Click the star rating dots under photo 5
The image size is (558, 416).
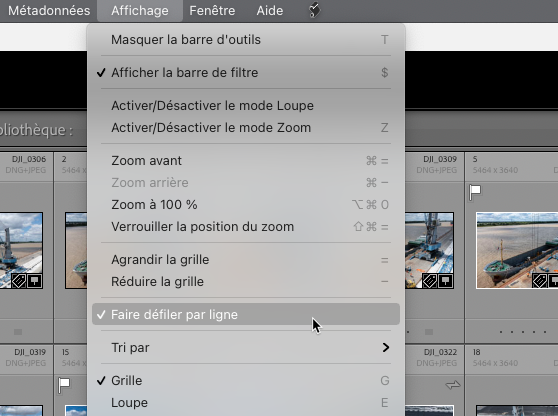point(523,332)
